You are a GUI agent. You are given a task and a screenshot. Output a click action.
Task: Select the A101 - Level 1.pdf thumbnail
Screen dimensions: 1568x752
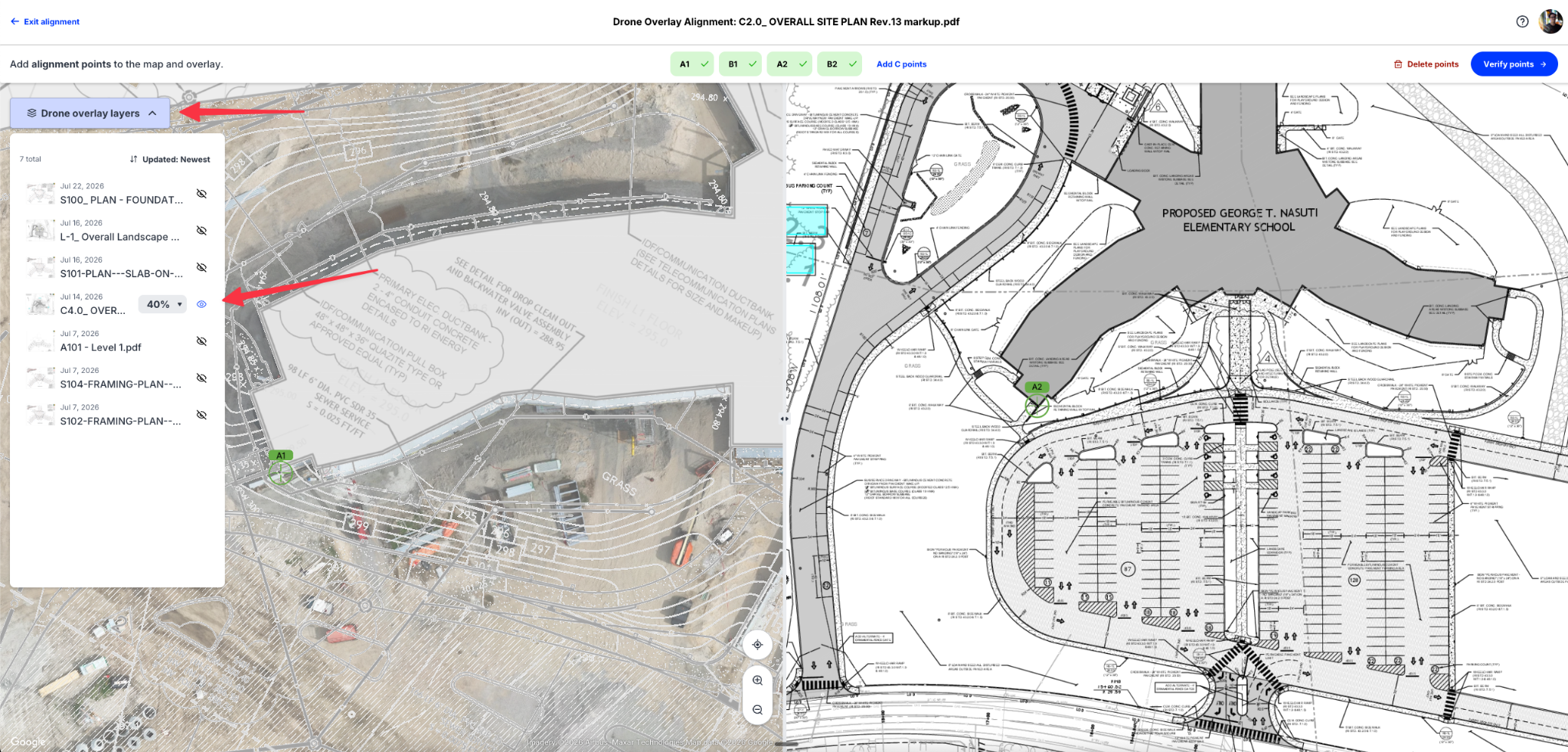(40, 341)
